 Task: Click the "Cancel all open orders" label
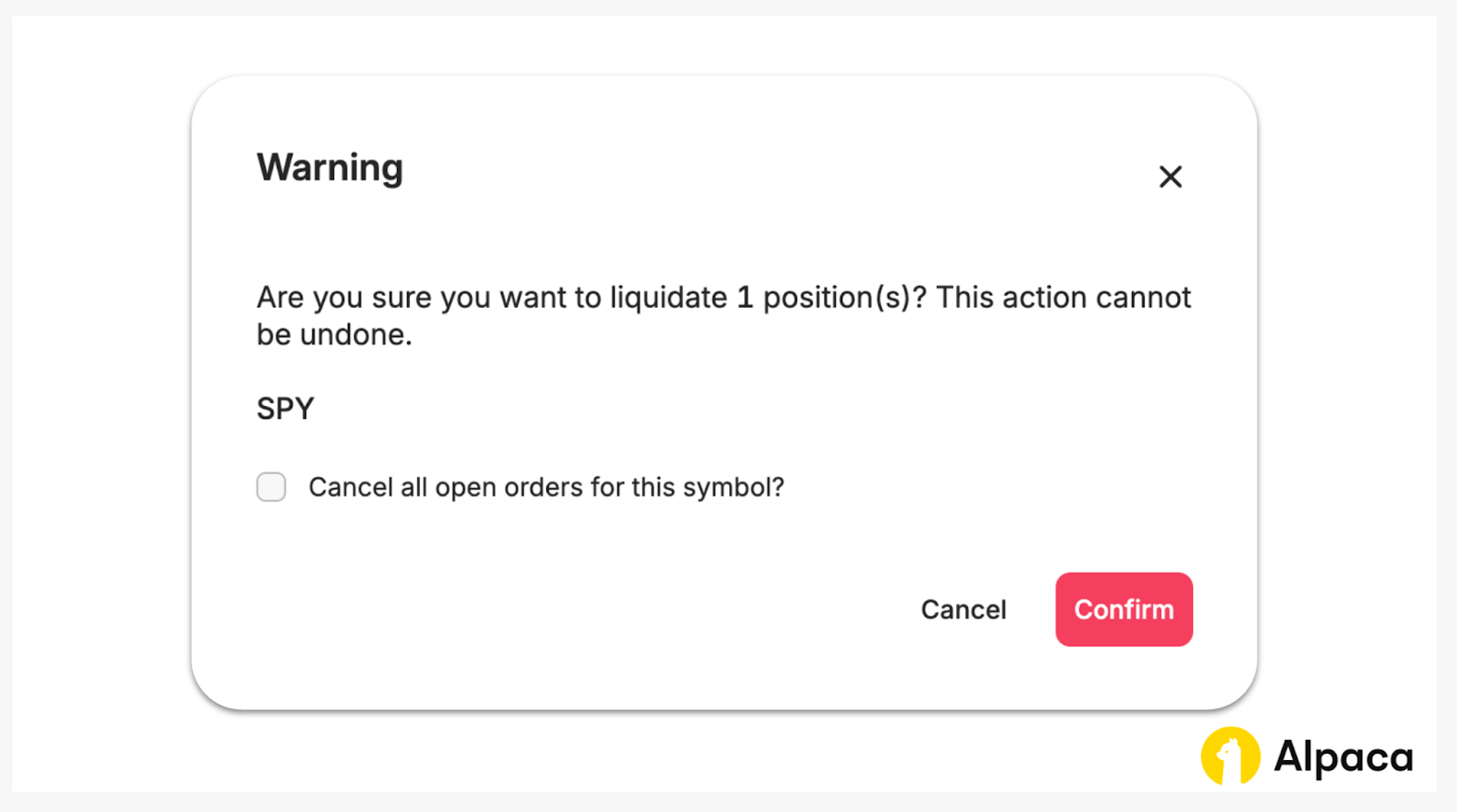point(546,488)
